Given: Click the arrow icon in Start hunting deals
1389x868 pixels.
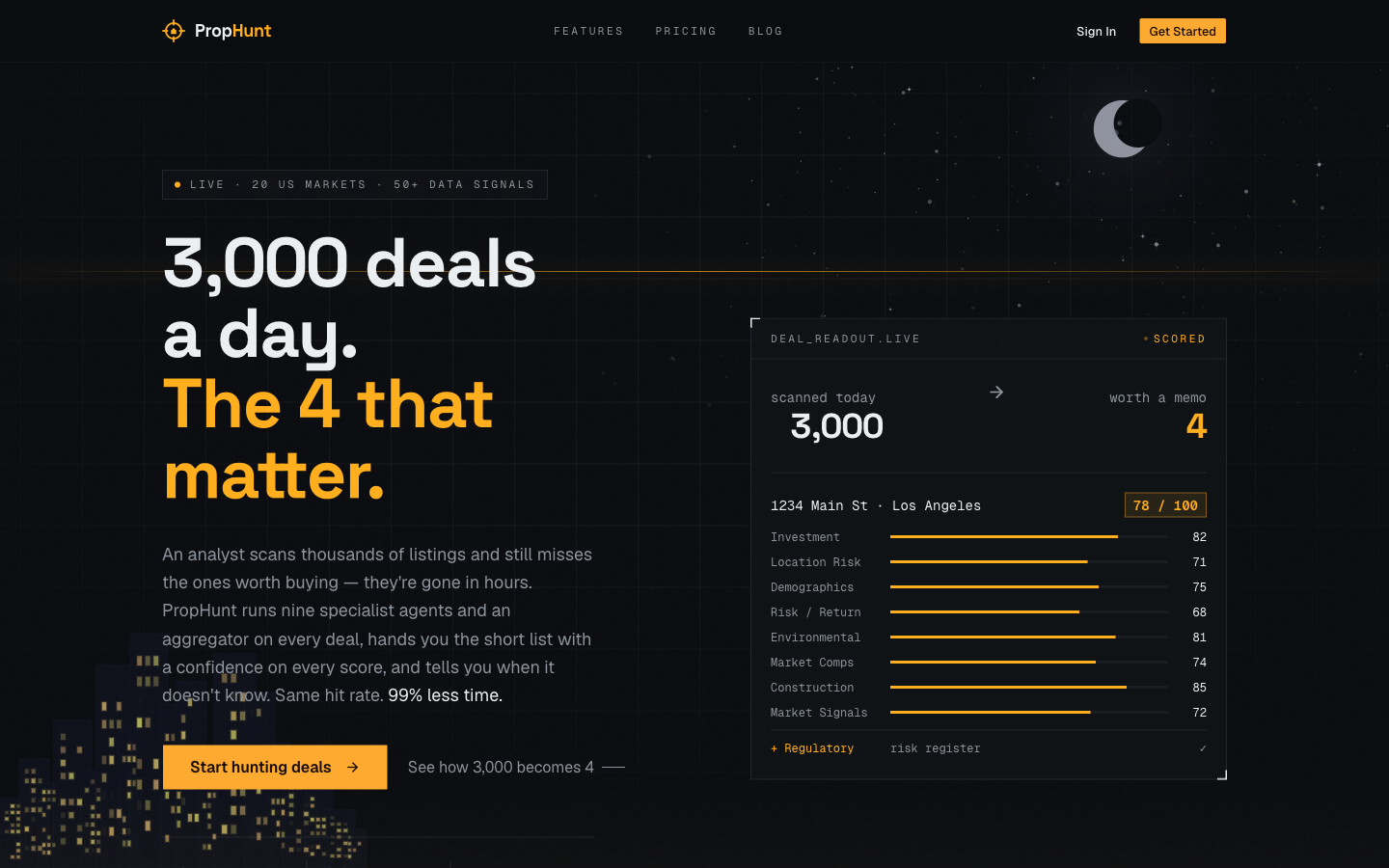Looking at the screenshot, I should (x=353, y=768).
